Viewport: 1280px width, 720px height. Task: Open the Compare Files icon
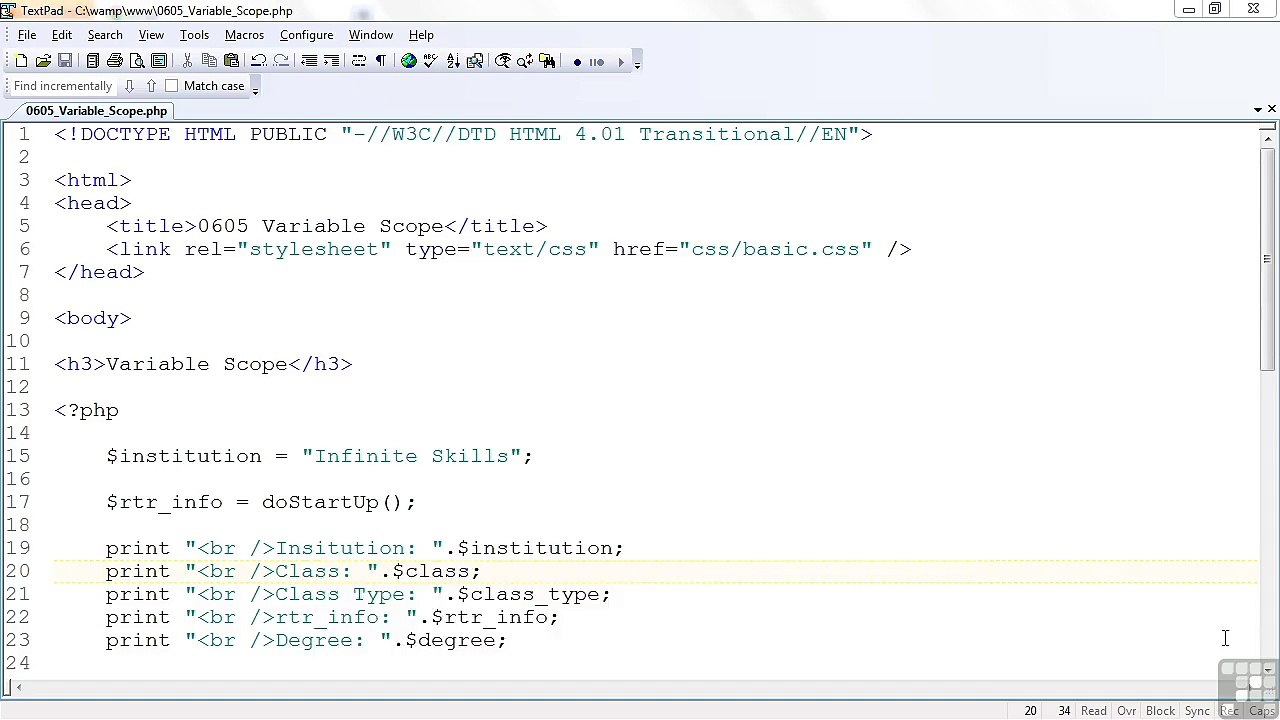click(475, 61)
